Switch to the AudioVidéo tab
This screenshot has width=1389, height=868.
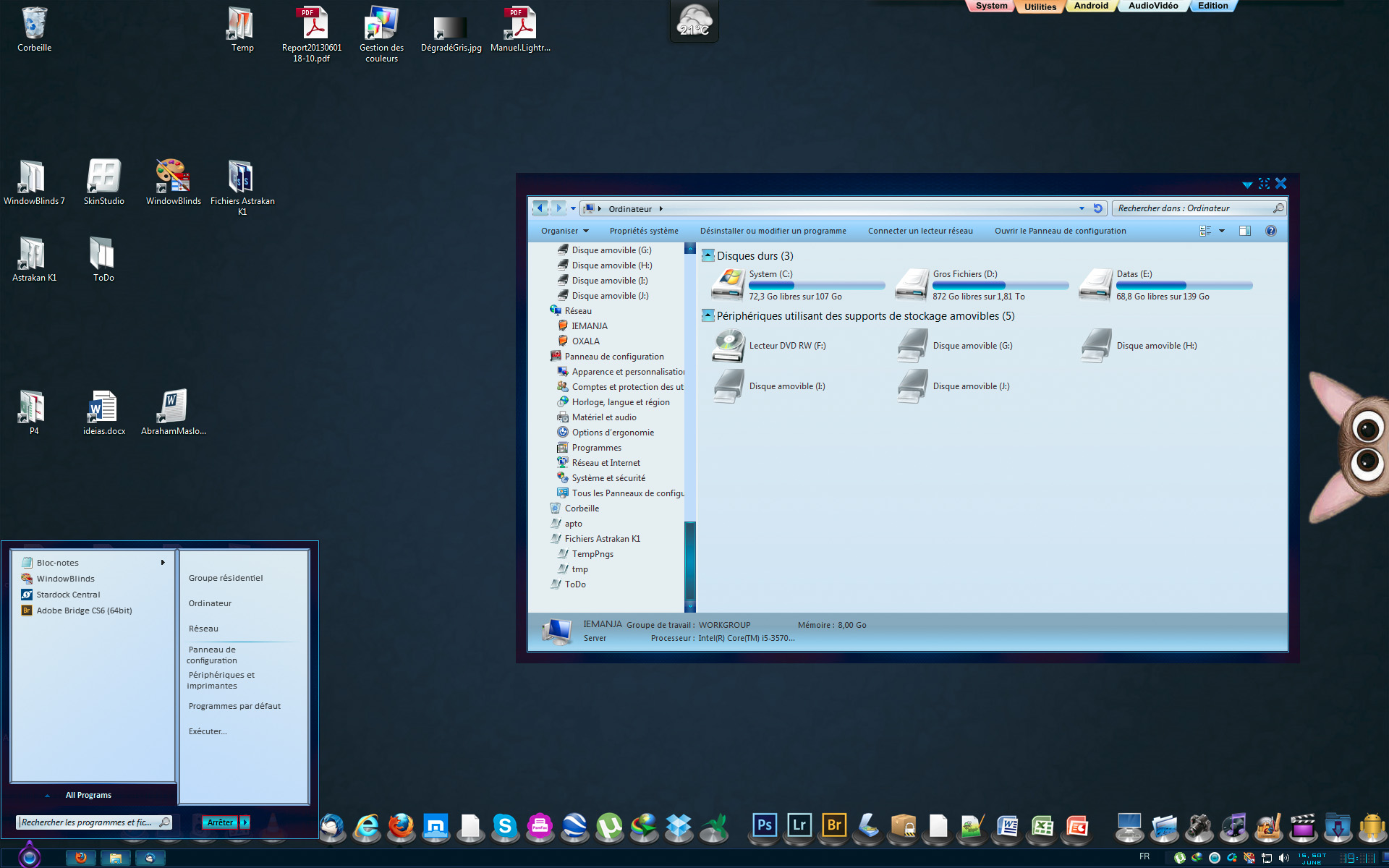[1153, 6]
